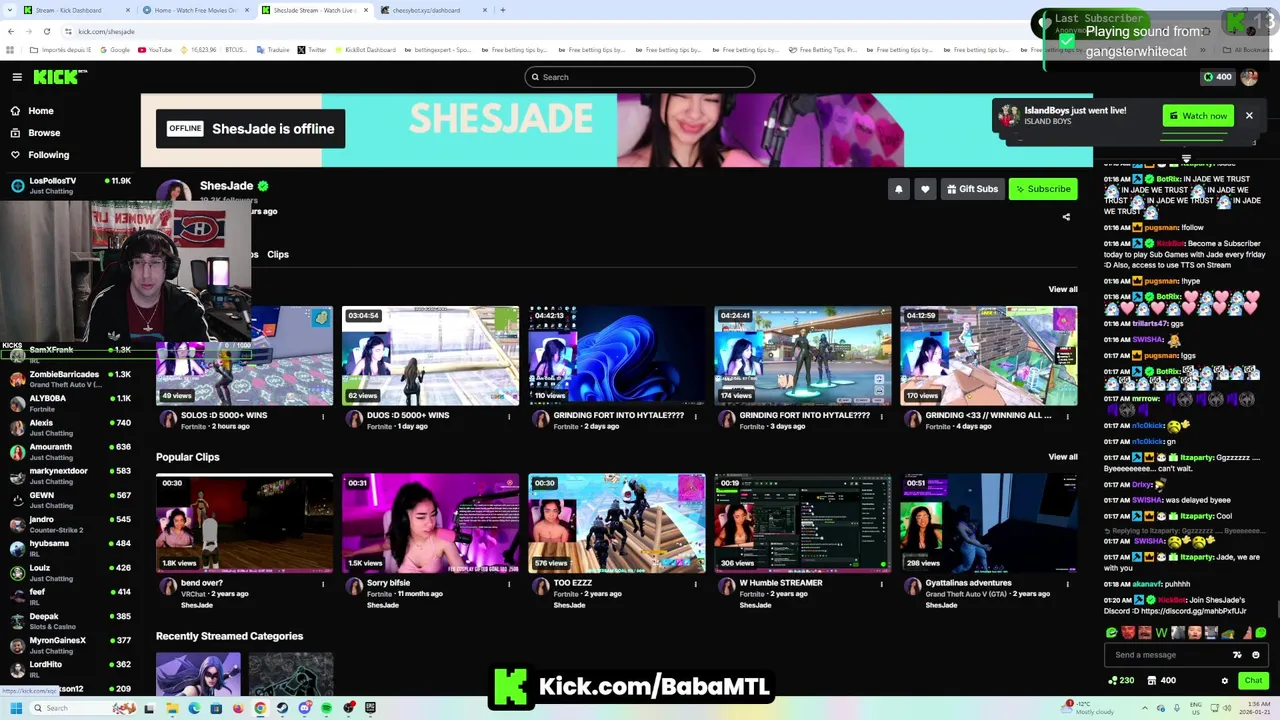Open File Explorer from taskbar

coord(172,708)
